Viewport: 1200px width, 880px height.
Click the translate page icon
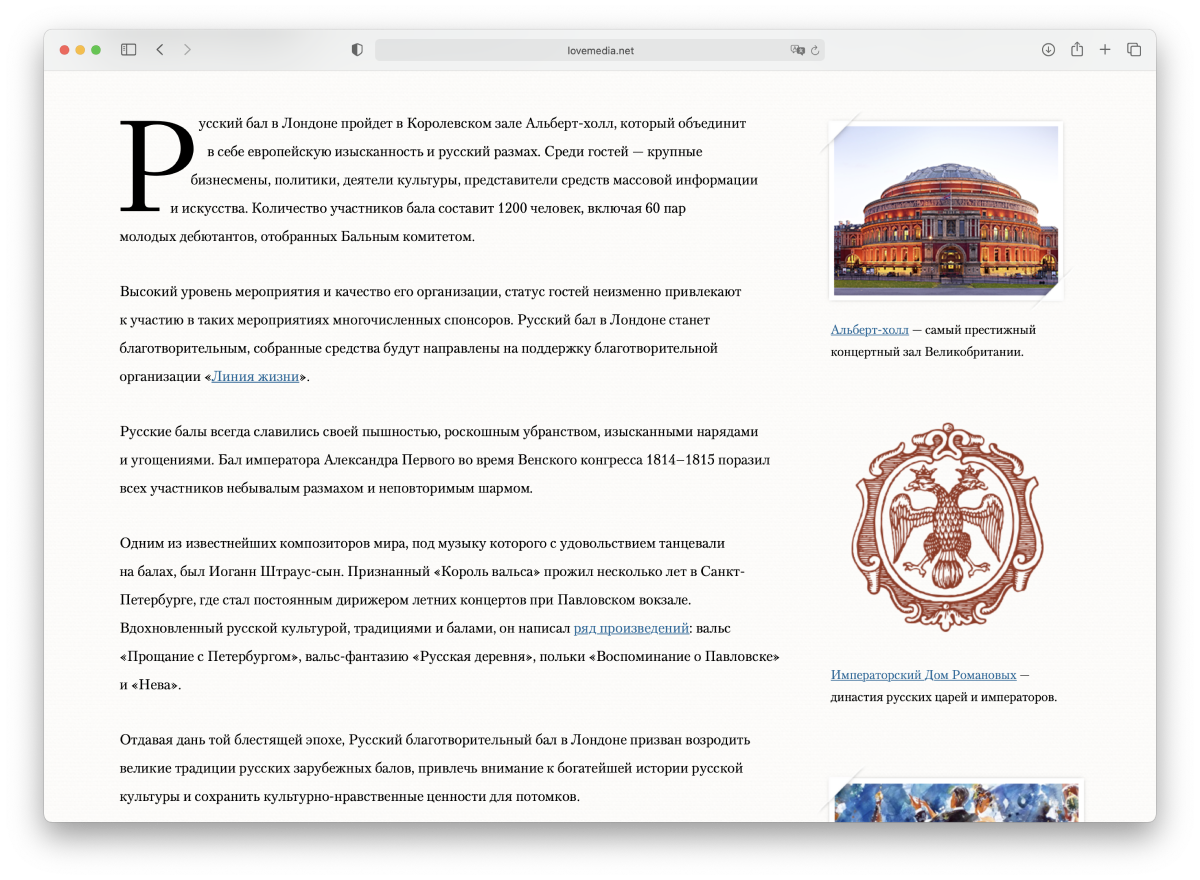(797, 50)
